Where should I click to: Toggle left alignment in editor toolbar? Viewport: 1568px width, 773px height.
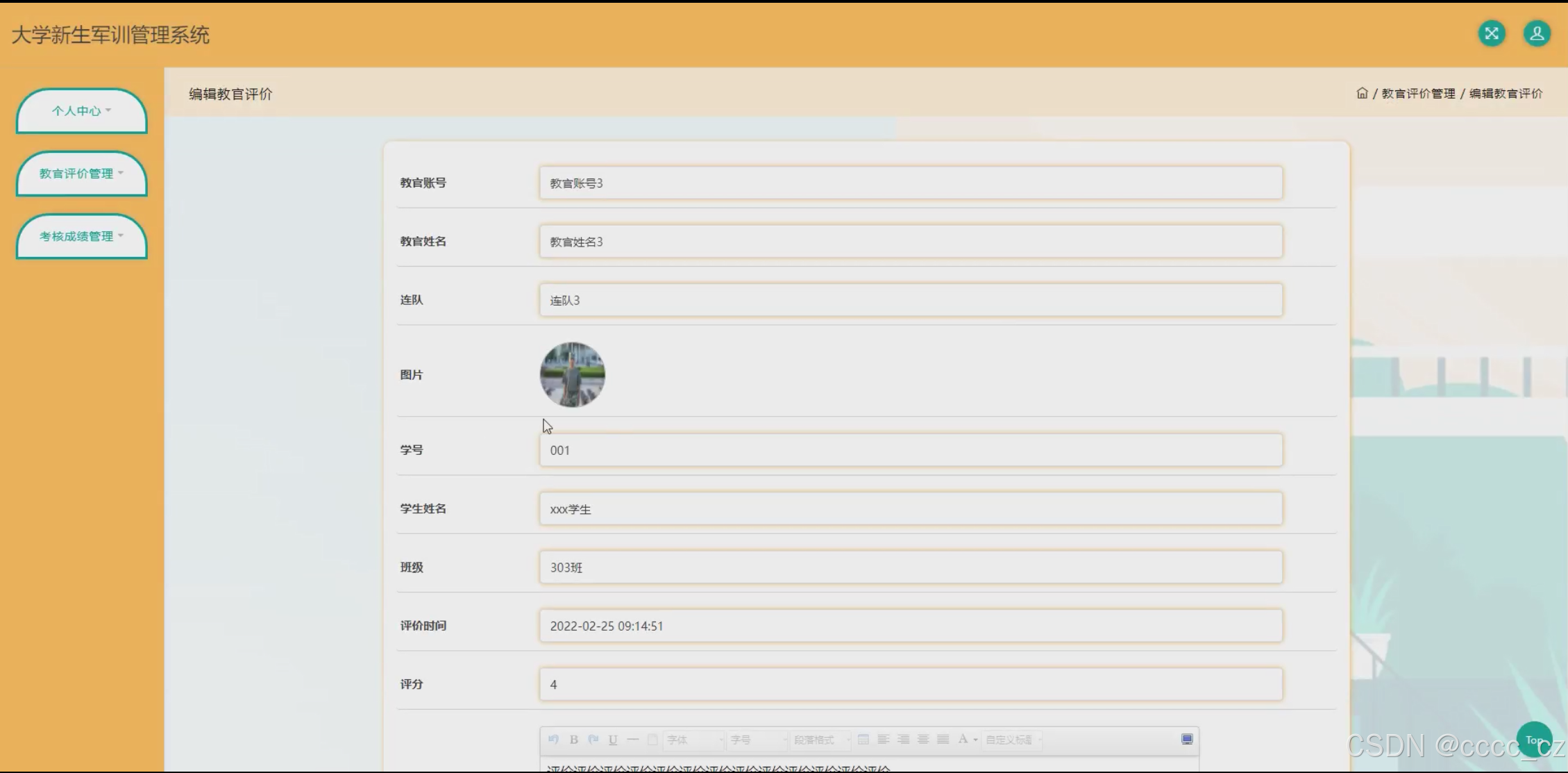click(x=883, y=740)
